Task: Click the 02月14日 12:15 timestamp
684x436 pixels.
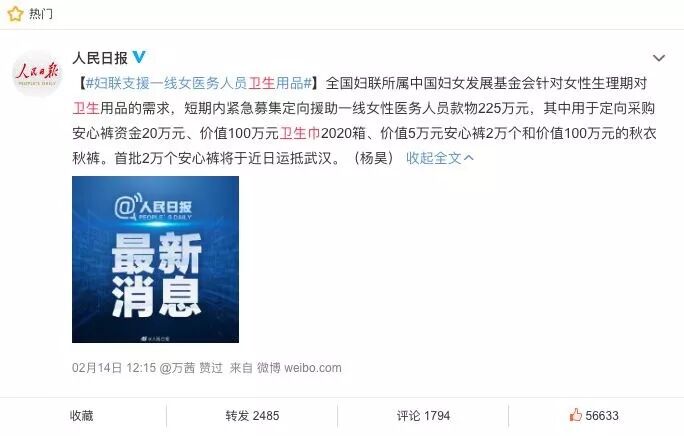Action: (114, 368)
